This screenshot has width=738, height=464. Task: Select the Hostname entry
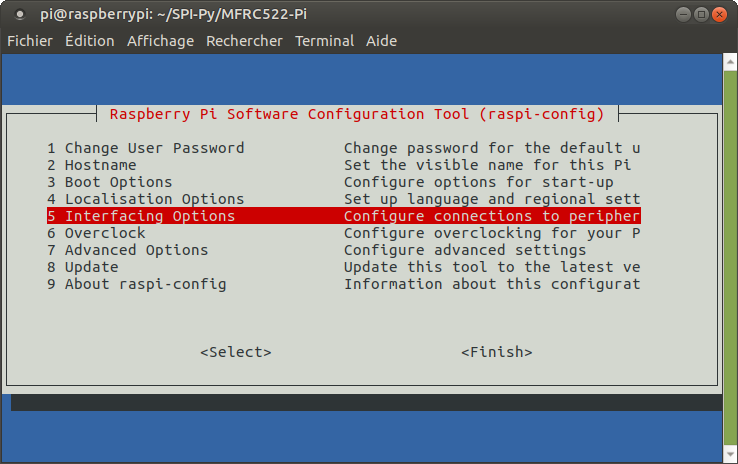point(100,165)
